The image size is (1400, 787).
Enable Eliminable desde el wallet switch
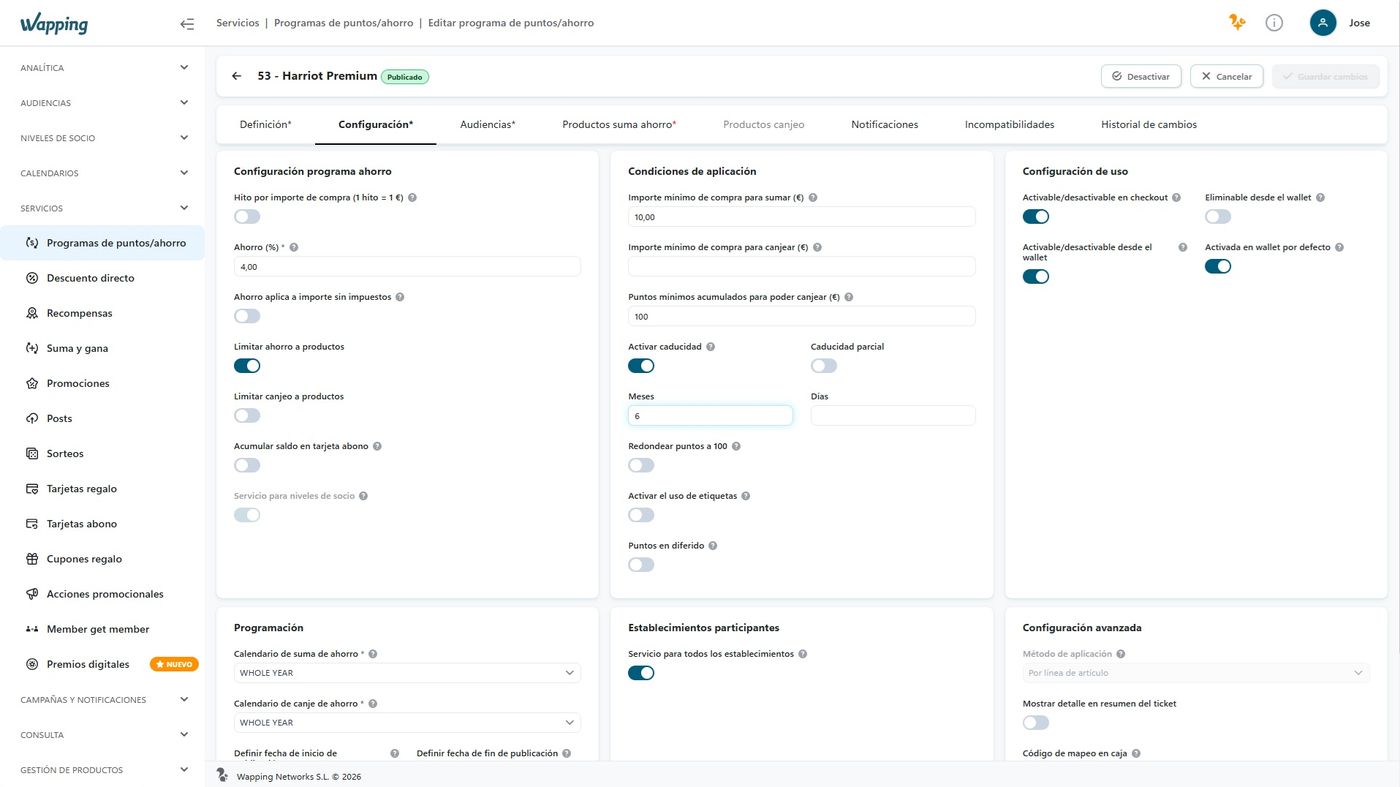[1218, 217]
